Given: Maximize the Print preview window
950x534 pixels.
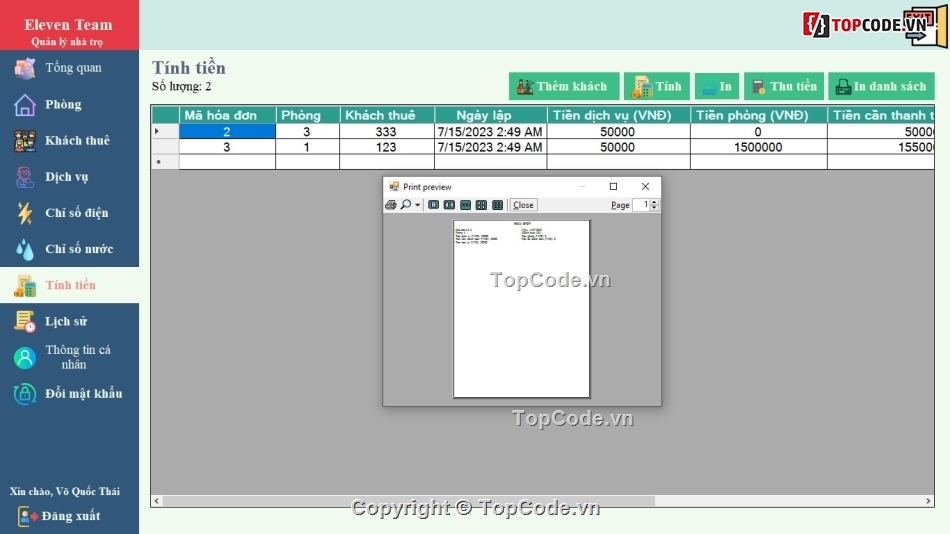Looking at the screenshot, I should point(613,186).
